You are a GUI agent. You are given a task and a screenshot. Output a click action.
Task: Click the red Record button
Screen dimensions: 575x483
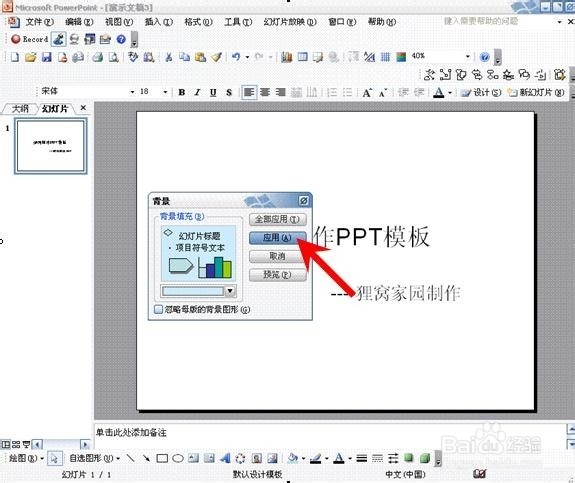(x=29, y=39)
